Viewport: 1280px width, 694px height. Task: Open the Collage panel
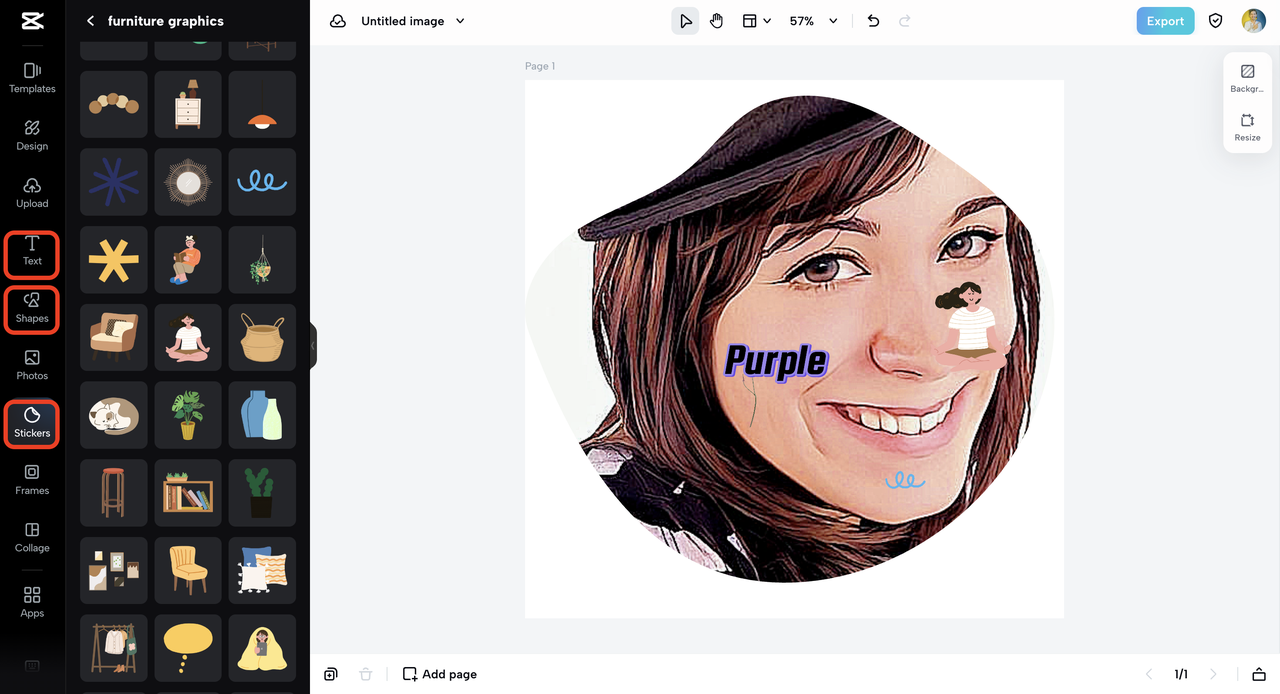coord(32,537)
